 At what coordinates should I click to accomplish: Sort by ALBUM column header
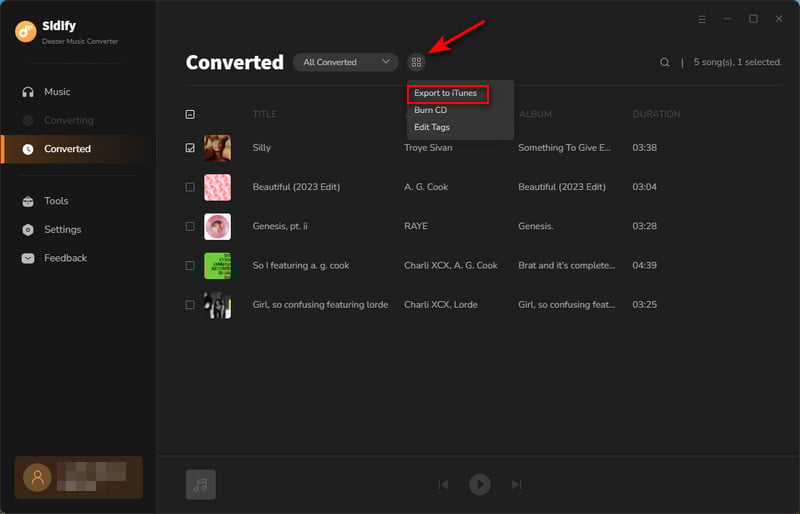(x=535, y=114)
